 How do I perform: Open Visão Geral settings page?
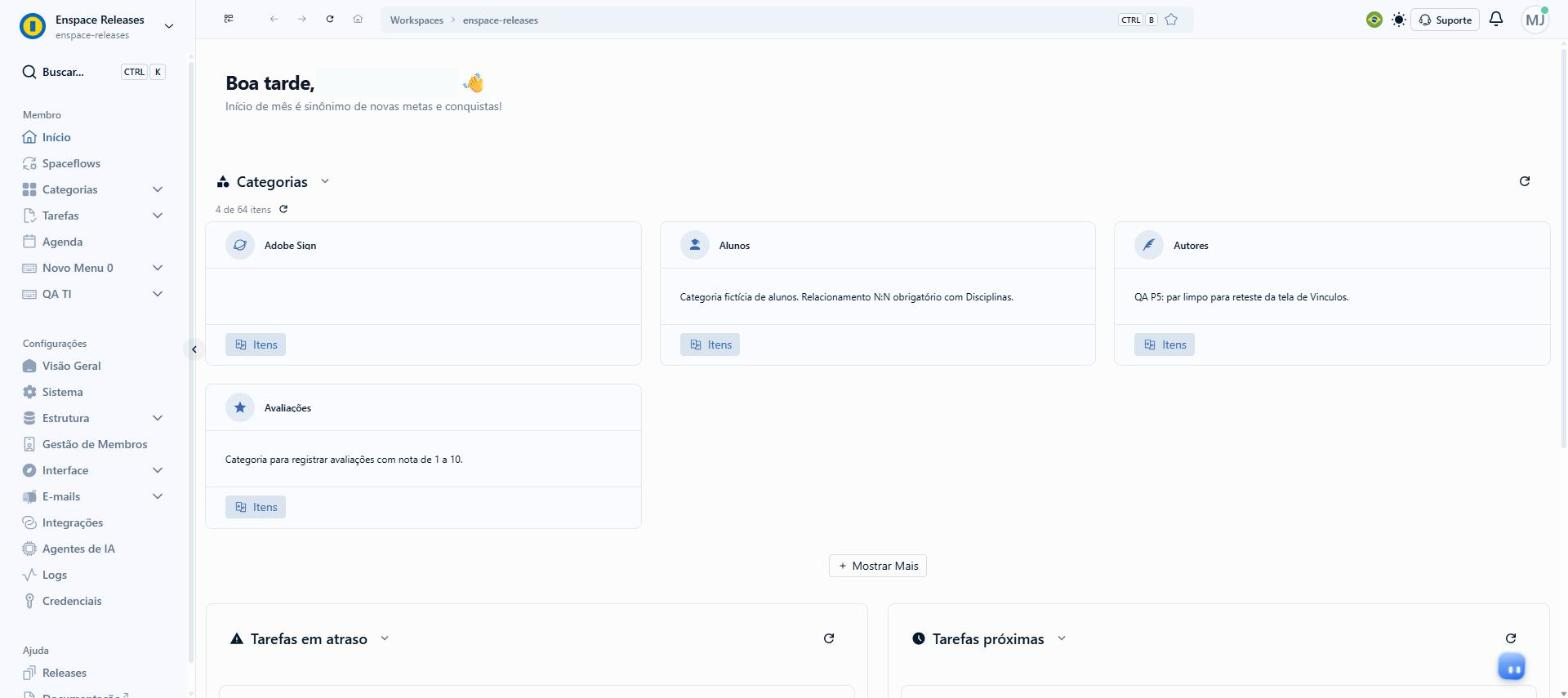click(x=71, y=366)
